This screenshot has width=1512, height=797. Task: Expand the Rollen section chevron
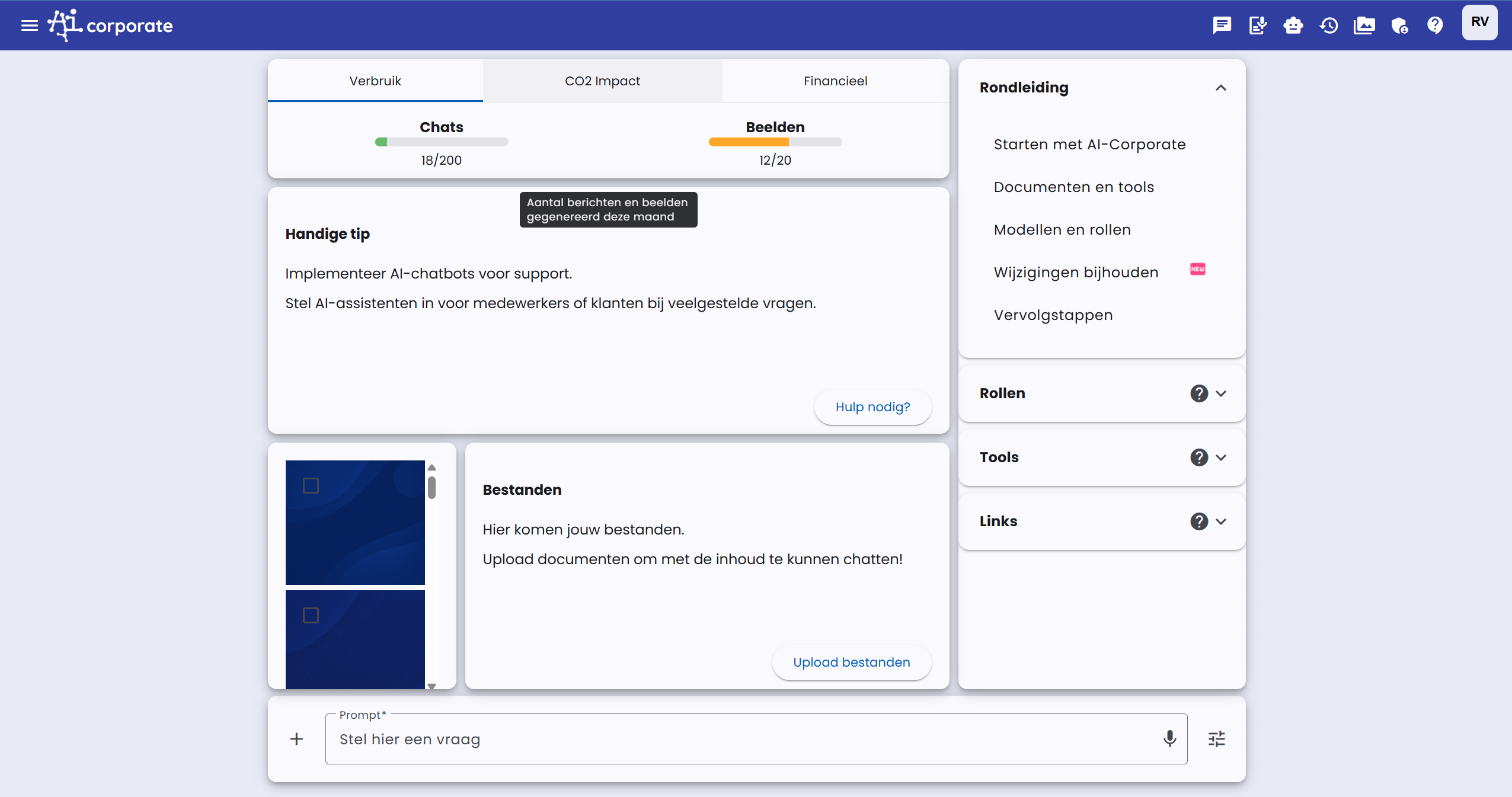click(x=1220, y=393)
